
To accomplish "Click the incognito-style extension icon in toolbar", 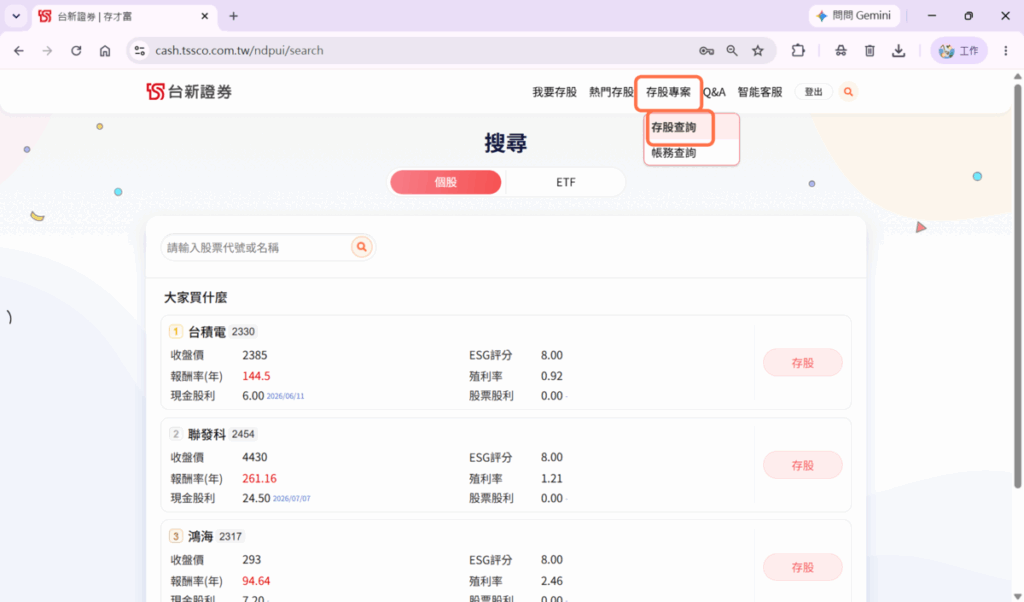I will point(841,50).
